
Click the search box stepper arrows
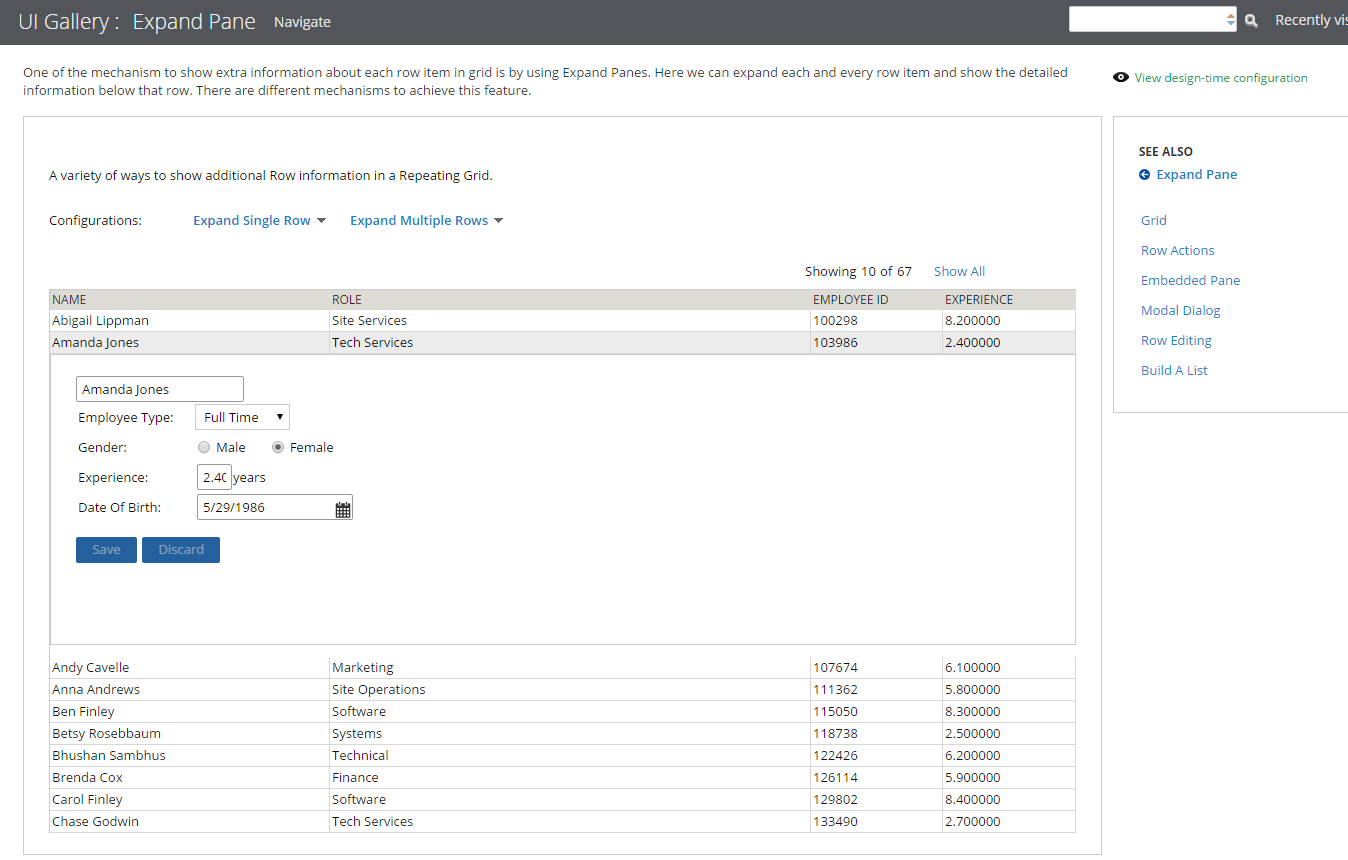[1230, 20]
